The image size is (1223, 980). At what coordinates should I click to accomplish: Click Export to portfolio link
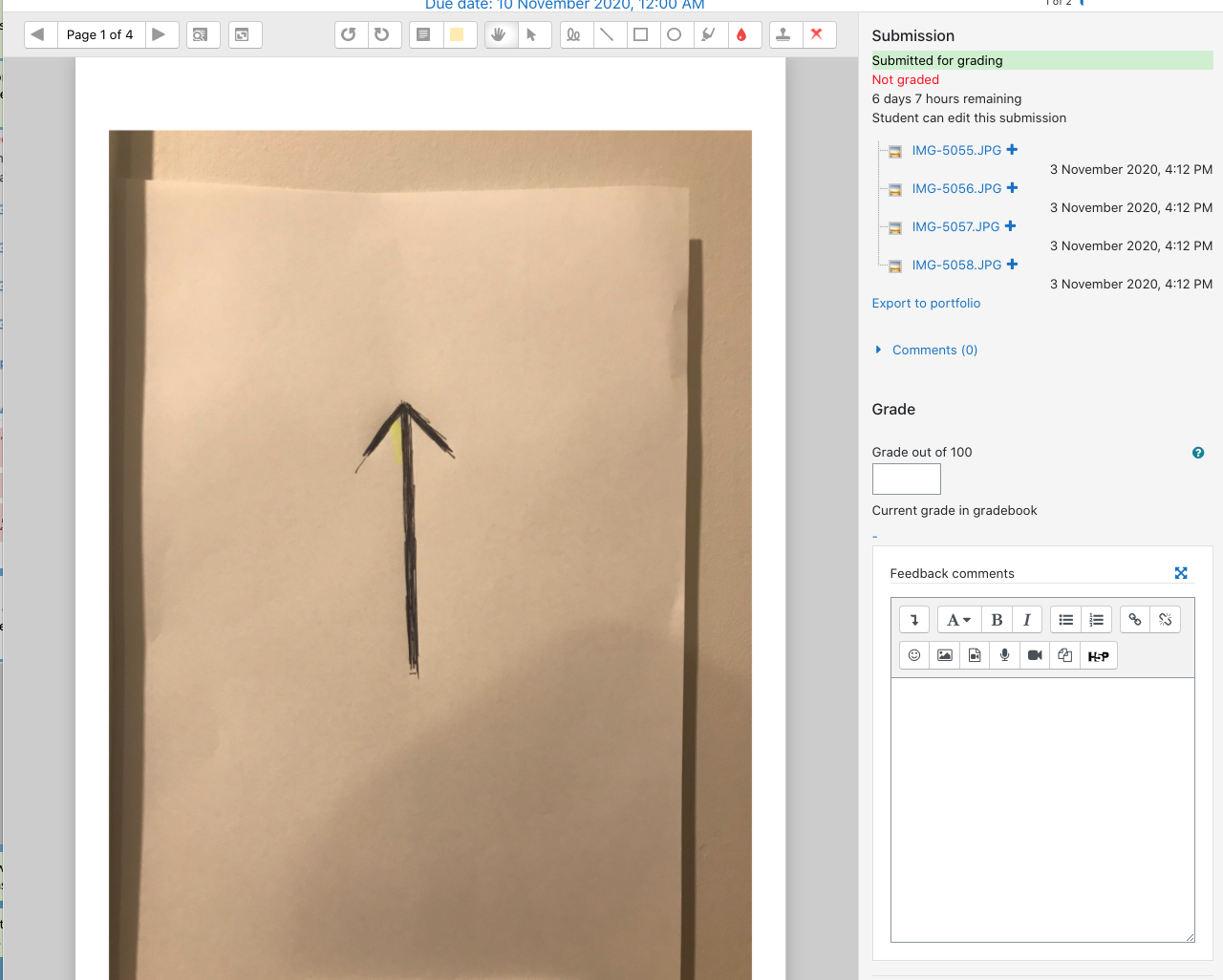(x=926, y=303)
